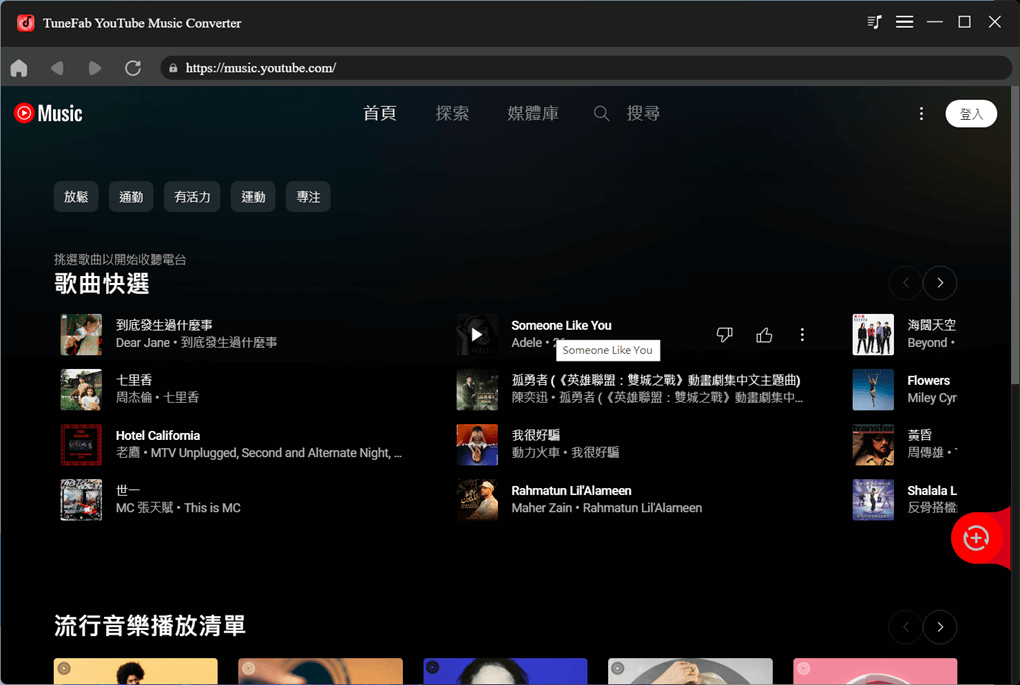Navigate back with the left arrow
Screen dimensions: 1020x685
click(57, 68)
